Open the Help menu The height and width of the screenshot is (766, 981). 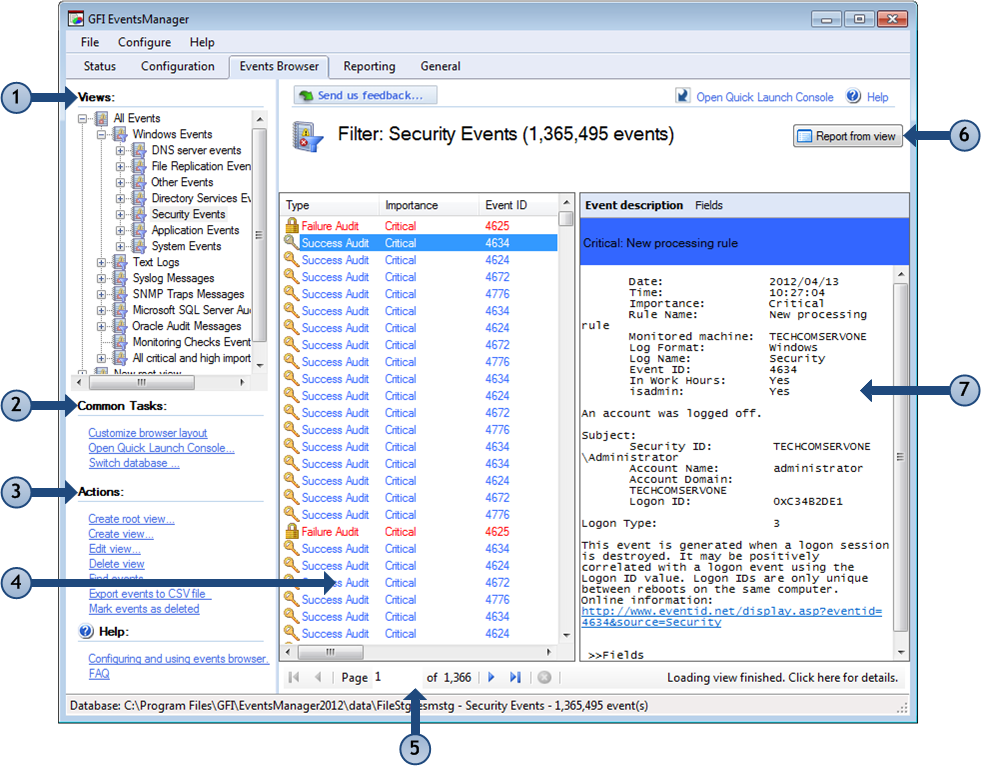pyautogui.click(x=202, y=42)
